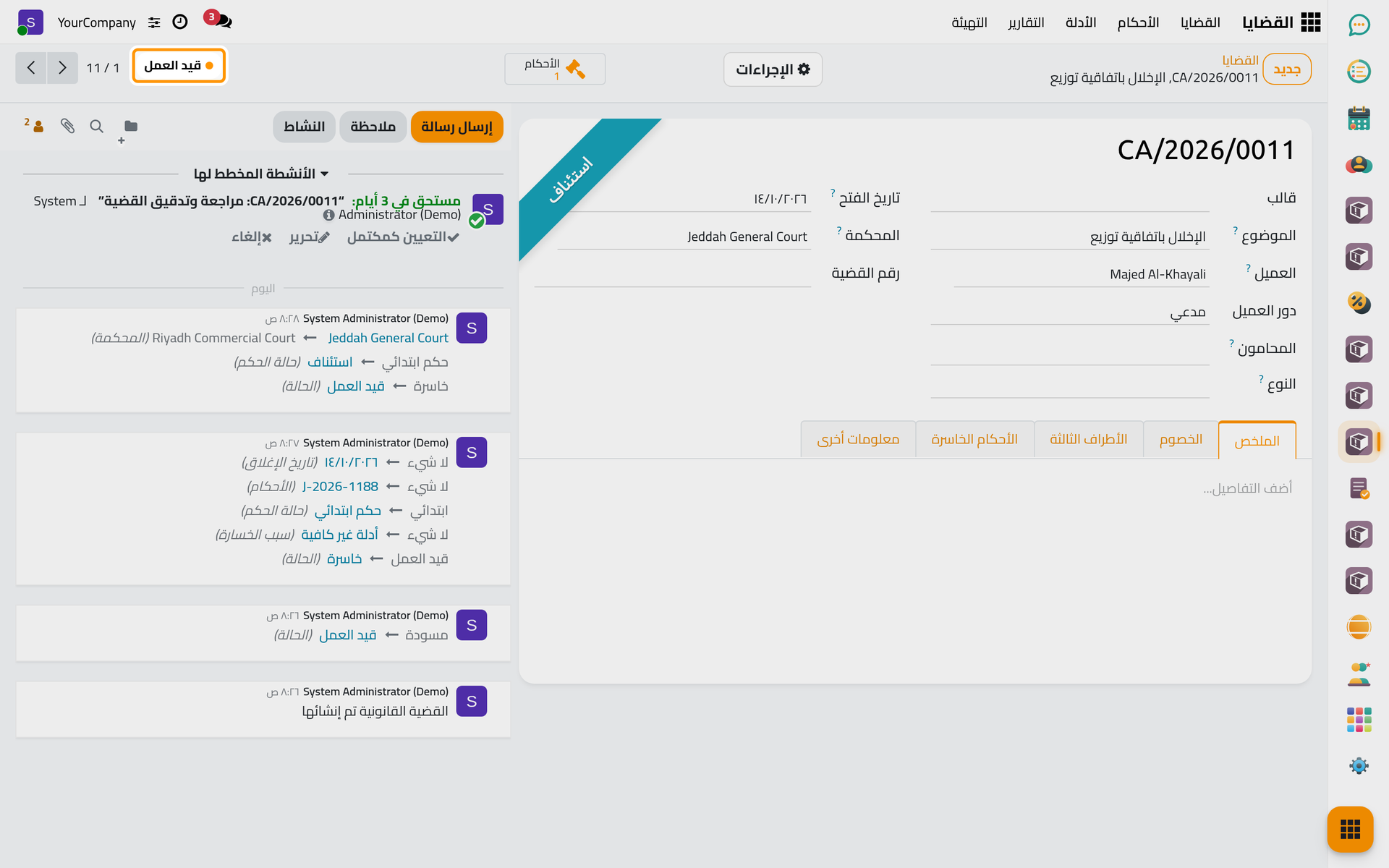The image size is (1389, 868).
Task: Click إرسال رسالة send message button
Action: 456,127
